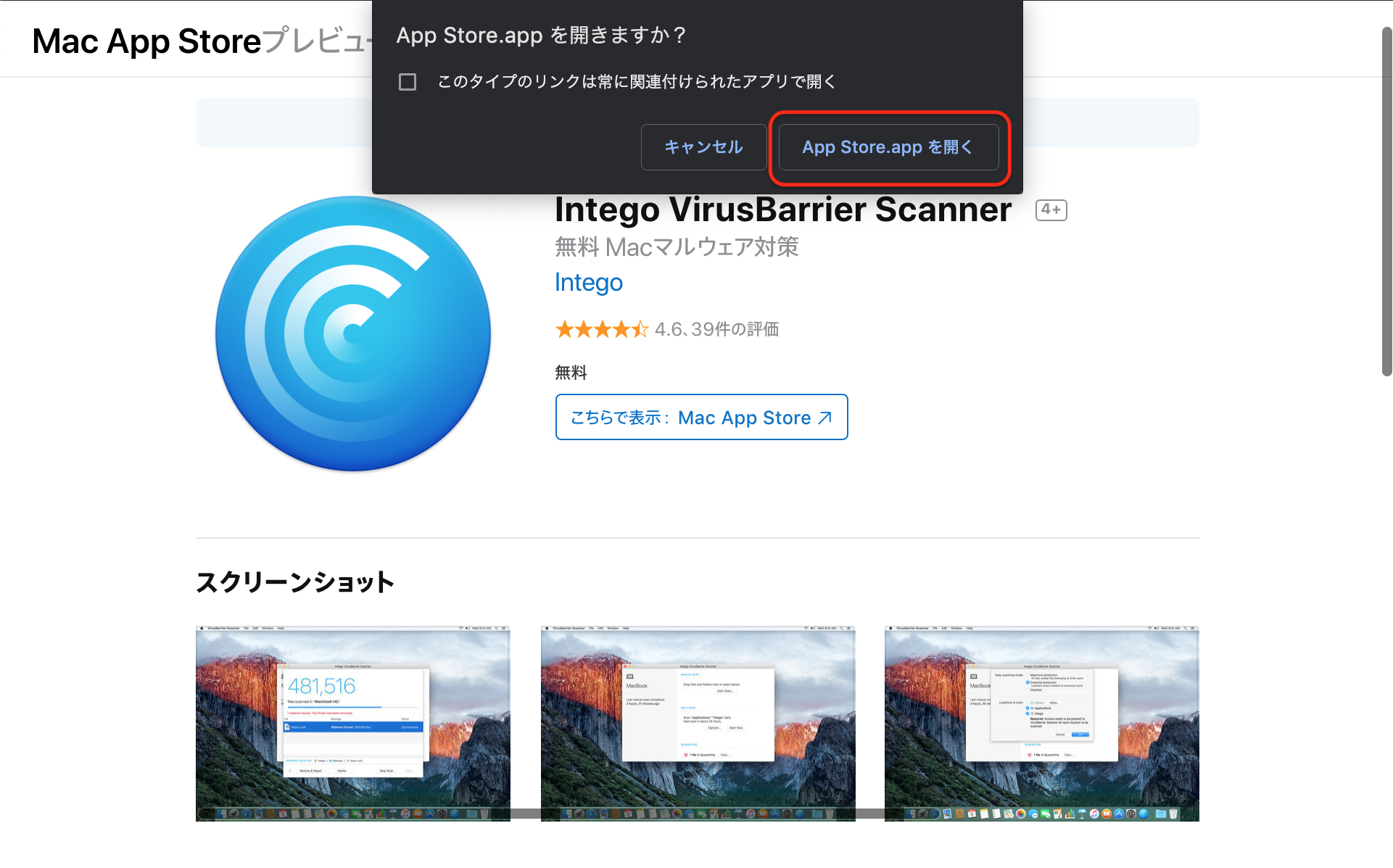Click the page vertical scrollbar
This screenshot has width=1393, height=868.
[x=1386, y=202]
